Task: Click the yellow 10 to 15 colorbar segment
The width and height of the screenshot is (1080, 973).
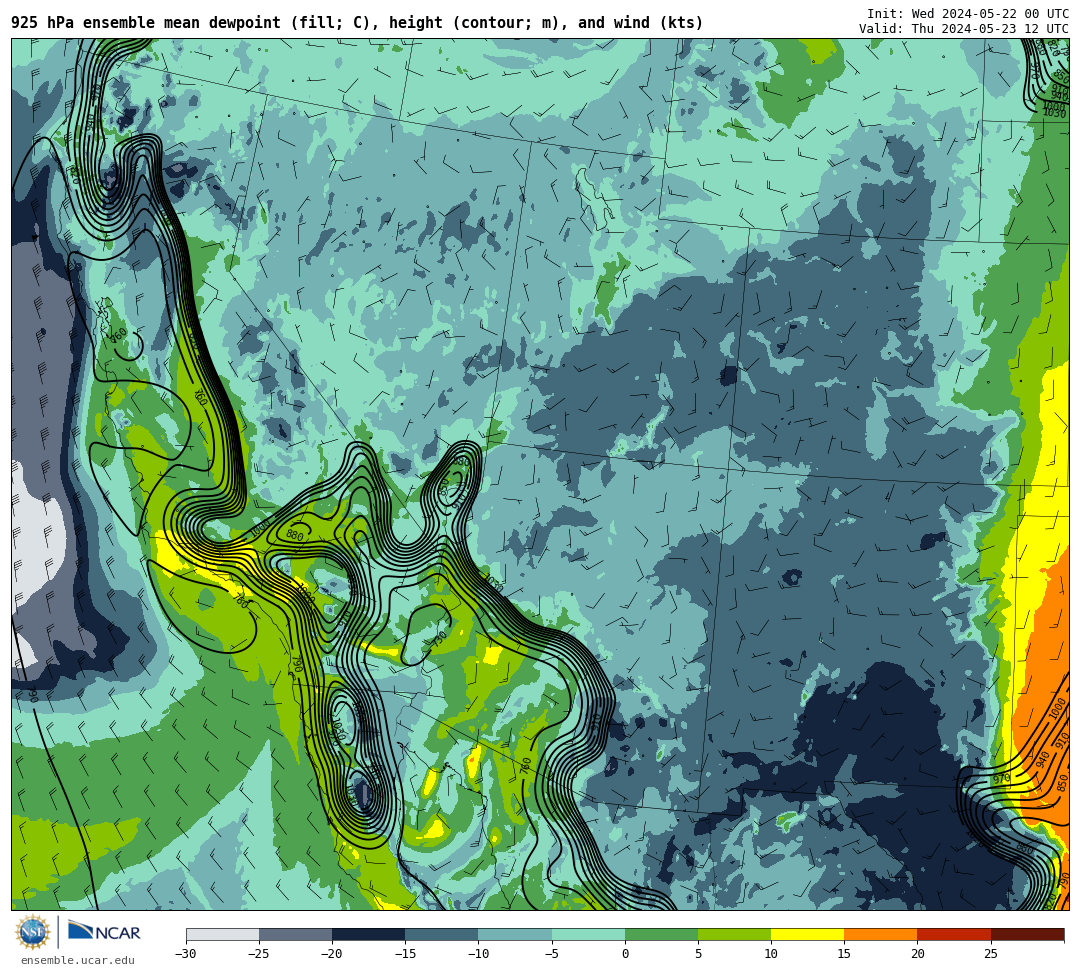Action: point(807,934)
